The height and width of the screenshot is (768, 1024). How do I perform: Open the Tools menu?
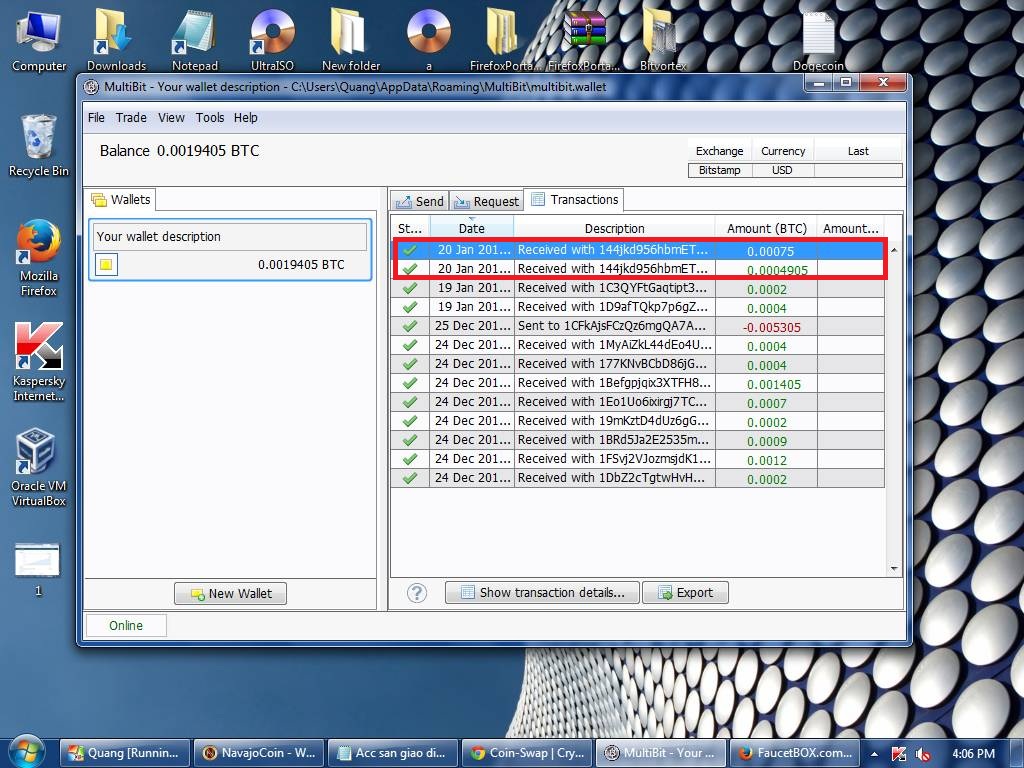[210, 117]
